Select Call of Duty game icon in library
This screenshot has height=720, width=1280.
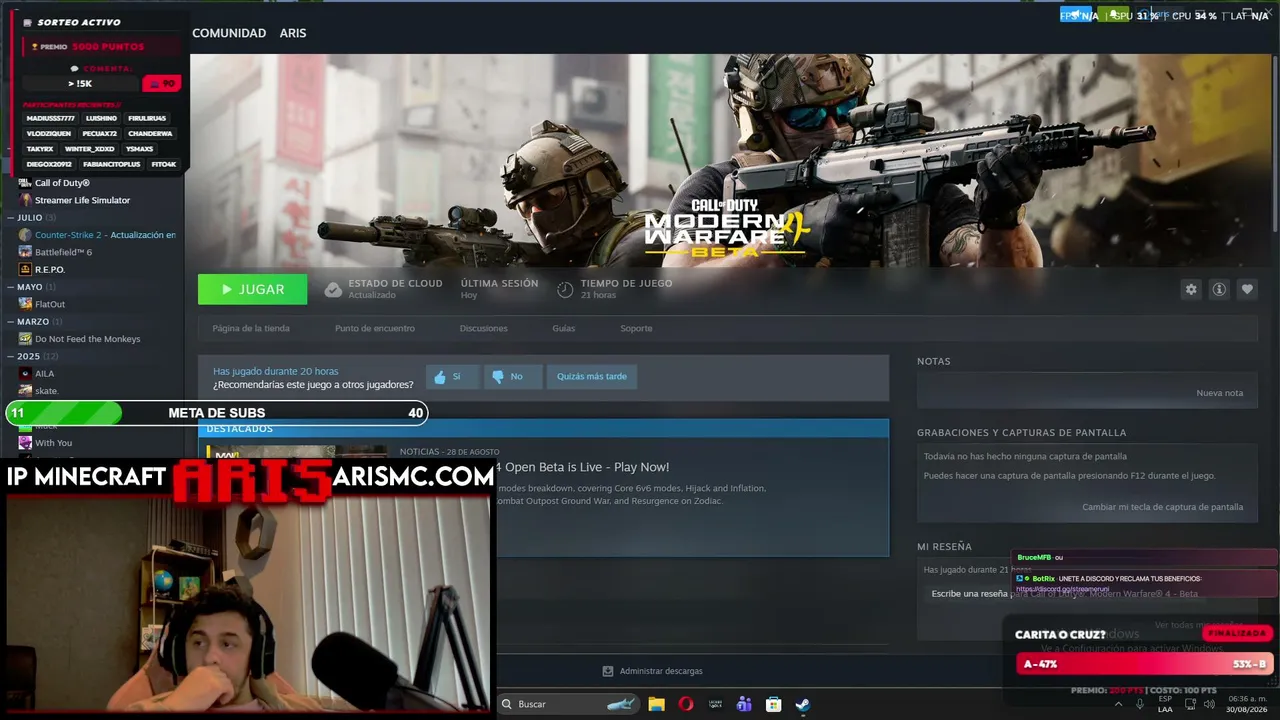pos(25,183)
